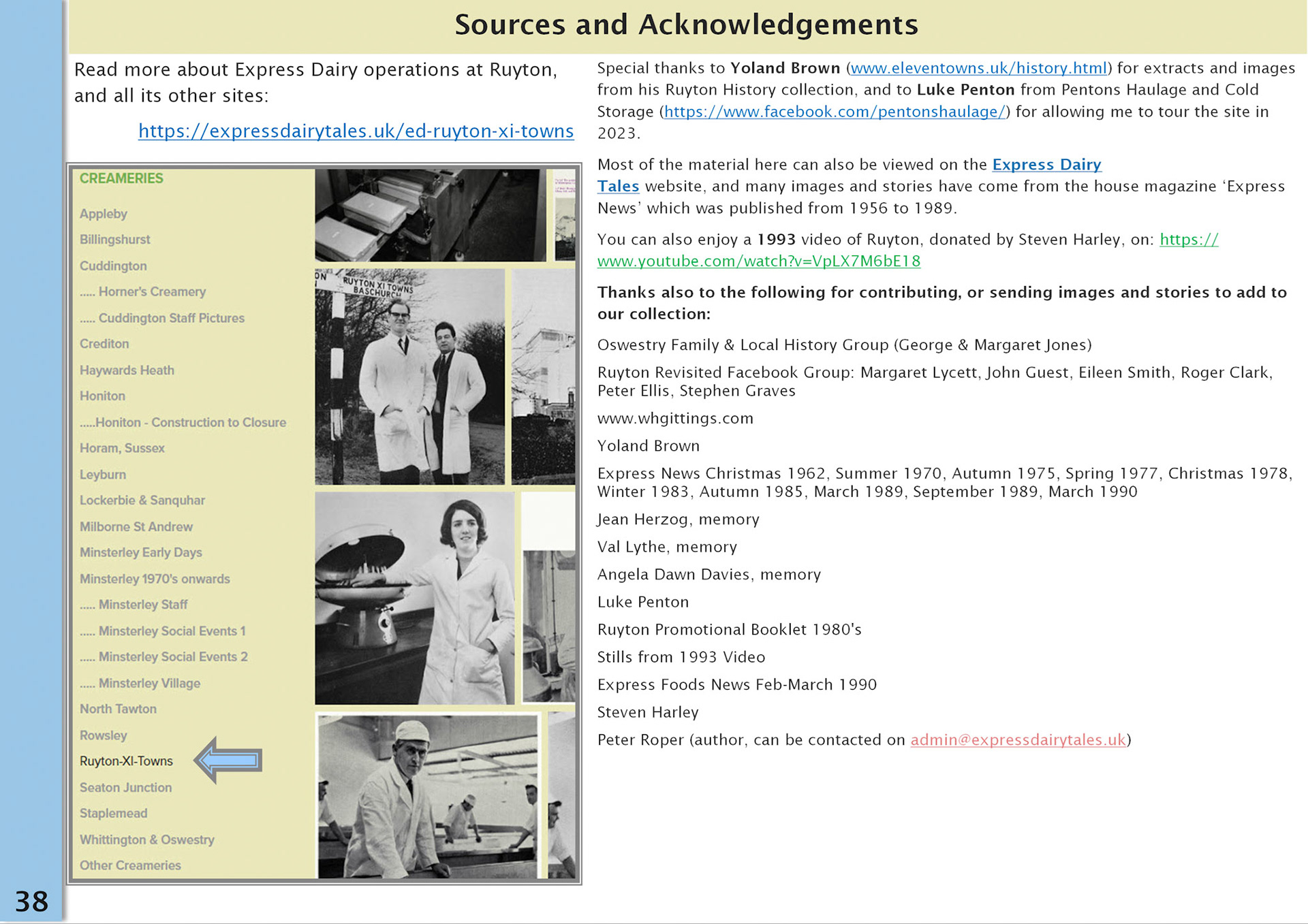The width and height of the screenshot is (1308, 924).
Task: Click the page number 38
Action: 31,902
